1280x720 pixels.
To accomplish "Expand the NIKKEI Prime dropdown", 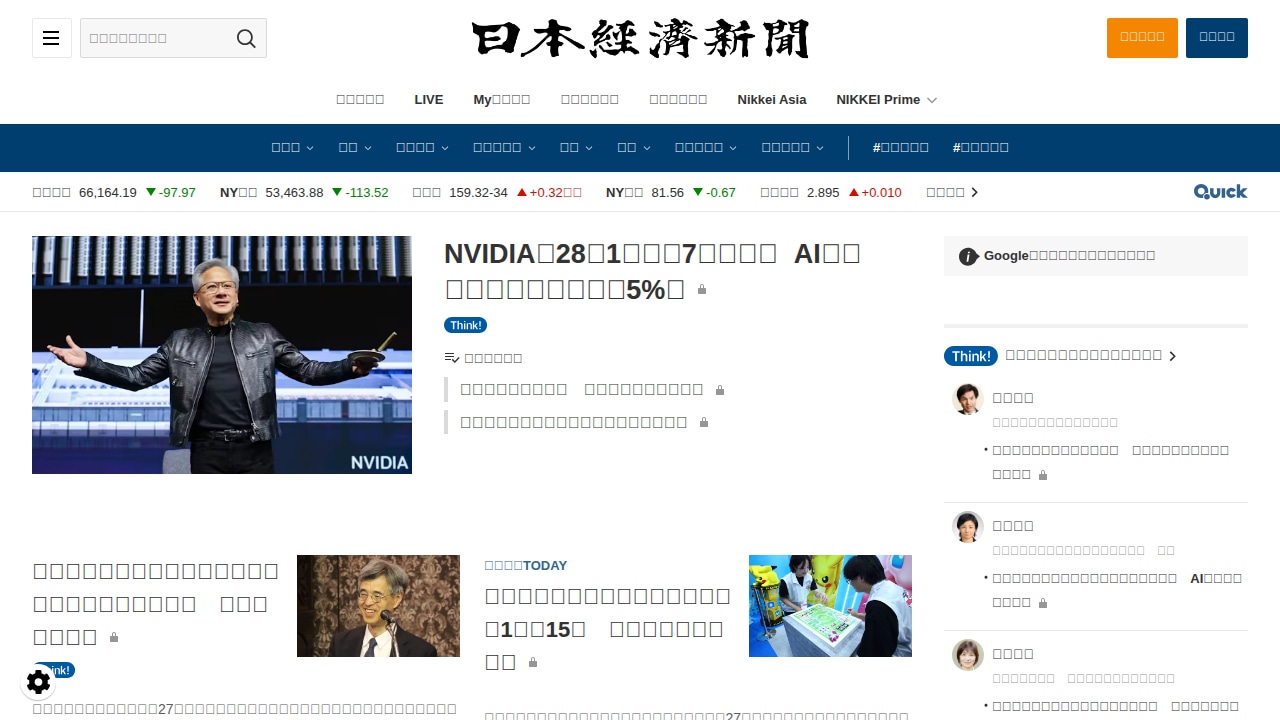I will (x=886, y=100).
